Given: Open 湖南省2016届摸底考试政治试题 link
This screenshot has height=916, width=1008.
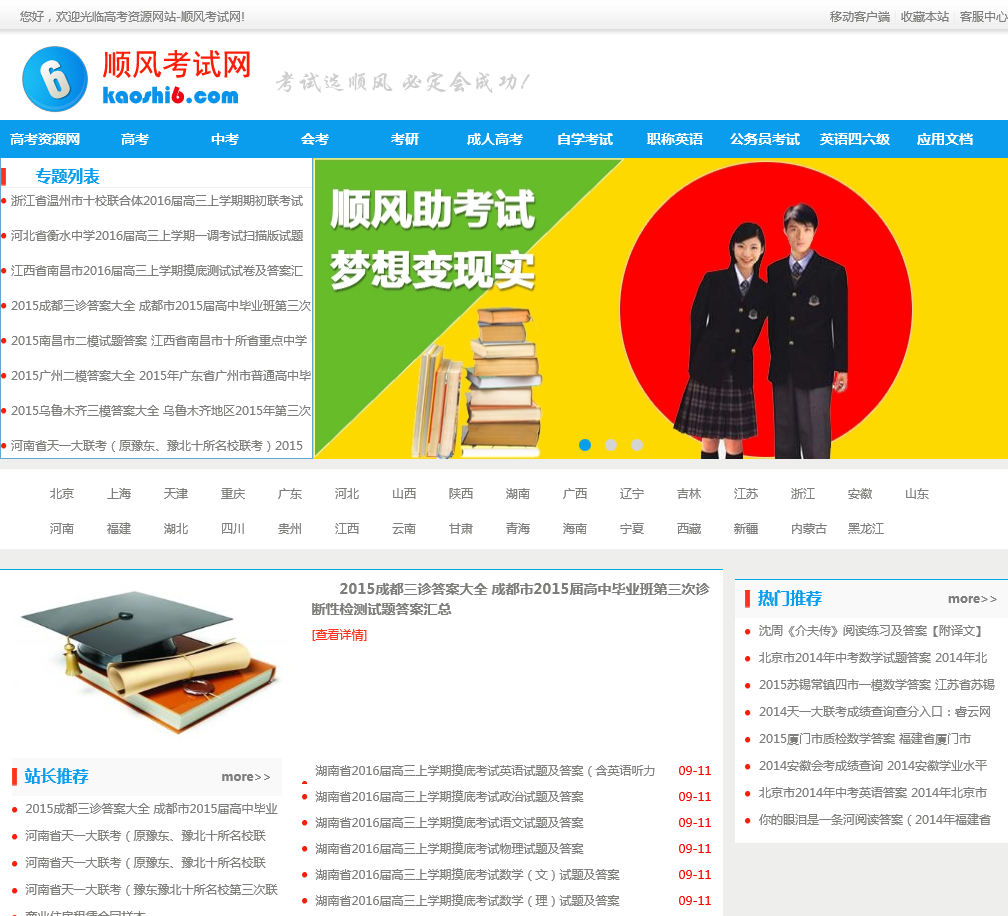Looking at the screenshot, I should [449, 796].
